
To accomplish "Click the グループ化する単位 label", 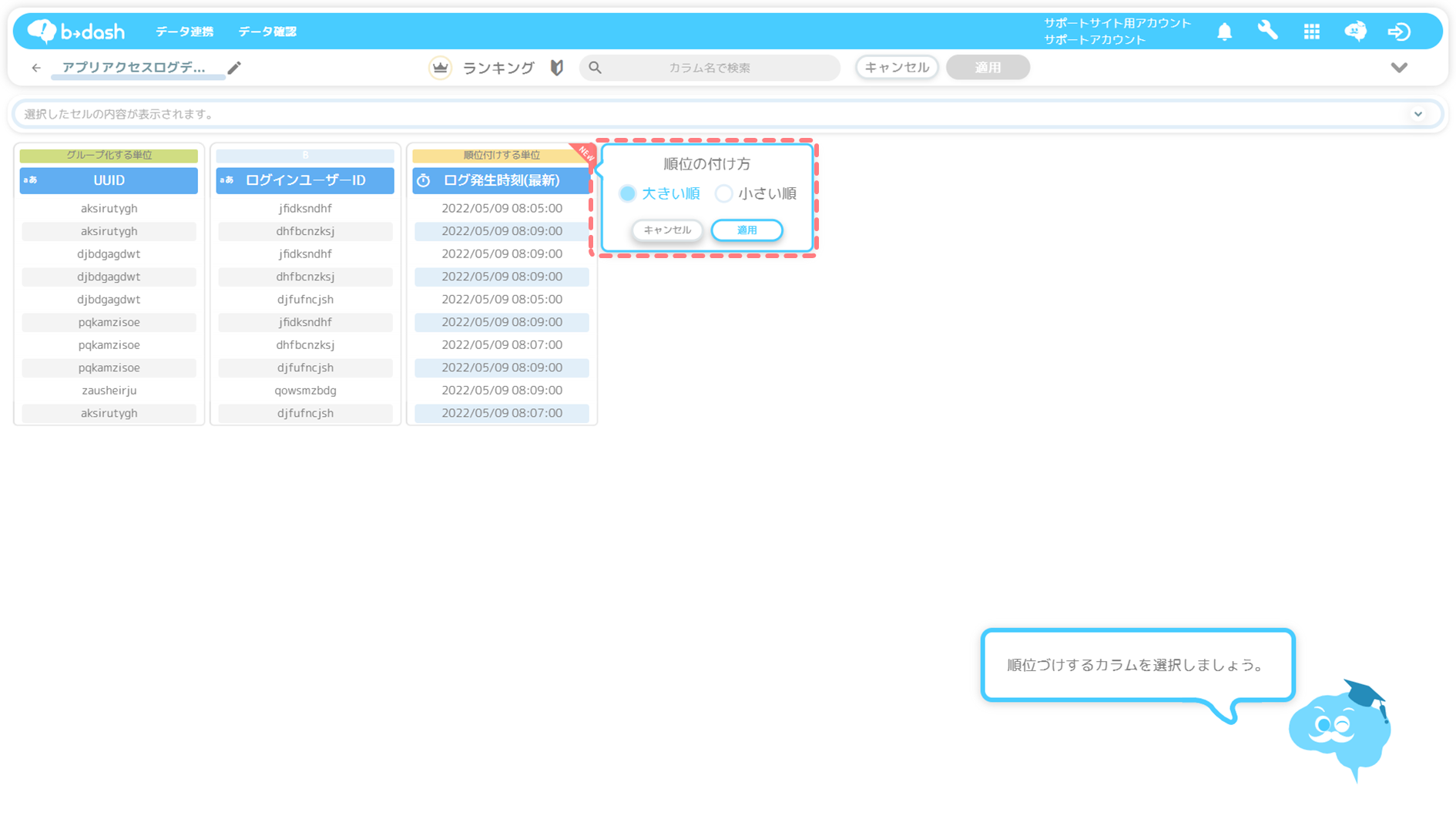I will 109,156.
